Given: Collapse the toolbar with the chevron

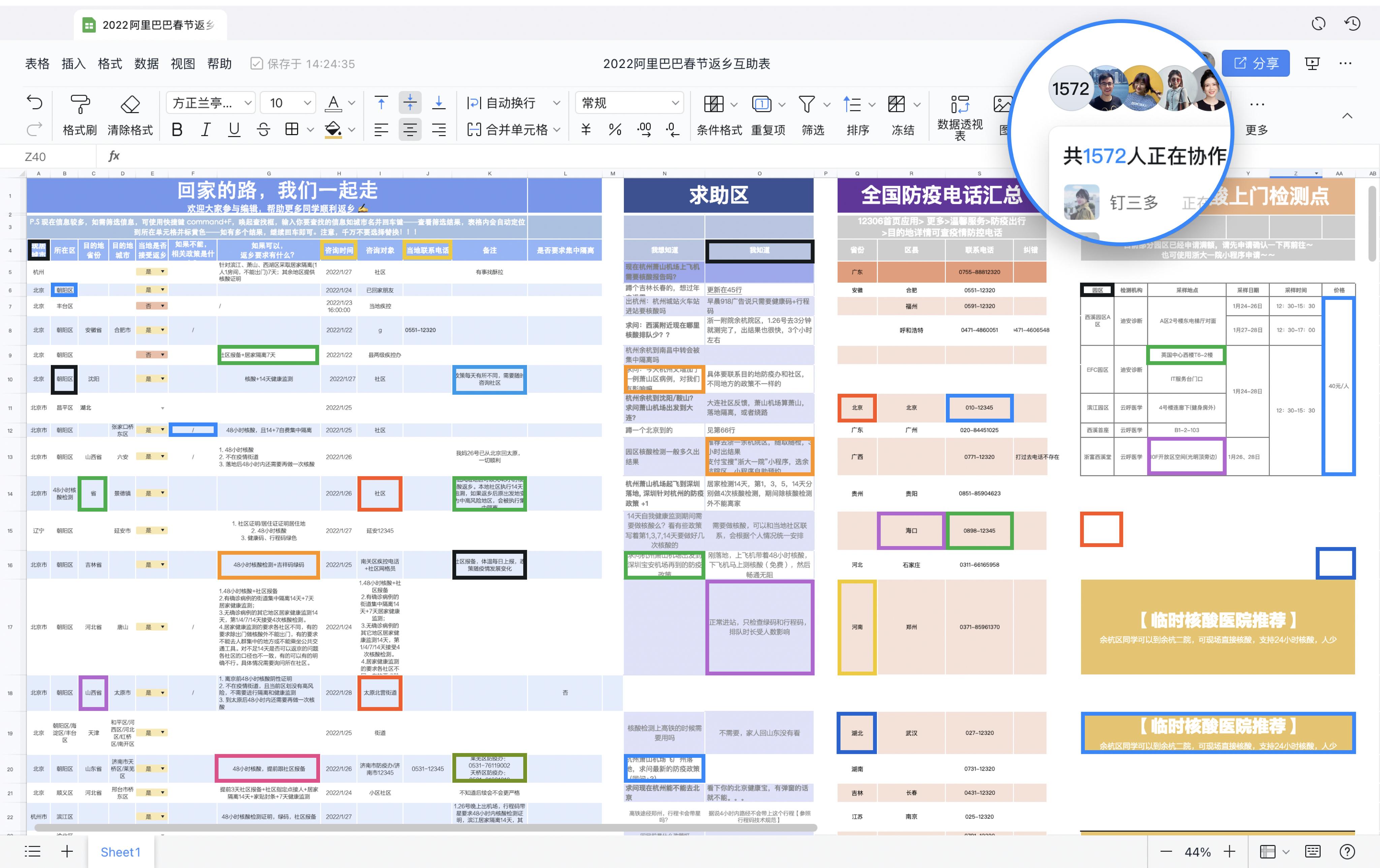Looking at the screenshot, I should pos(1347,116).
